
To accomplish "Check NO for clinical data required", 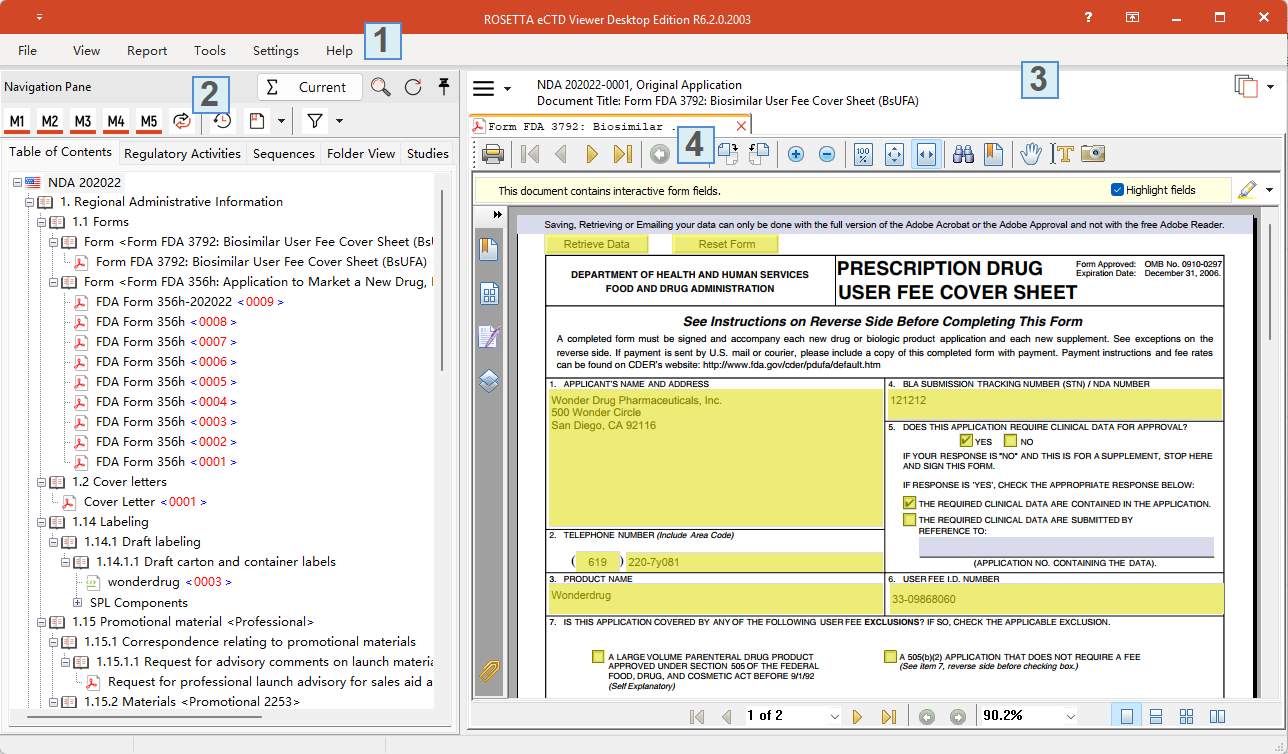I will [x=1010, y=441].
